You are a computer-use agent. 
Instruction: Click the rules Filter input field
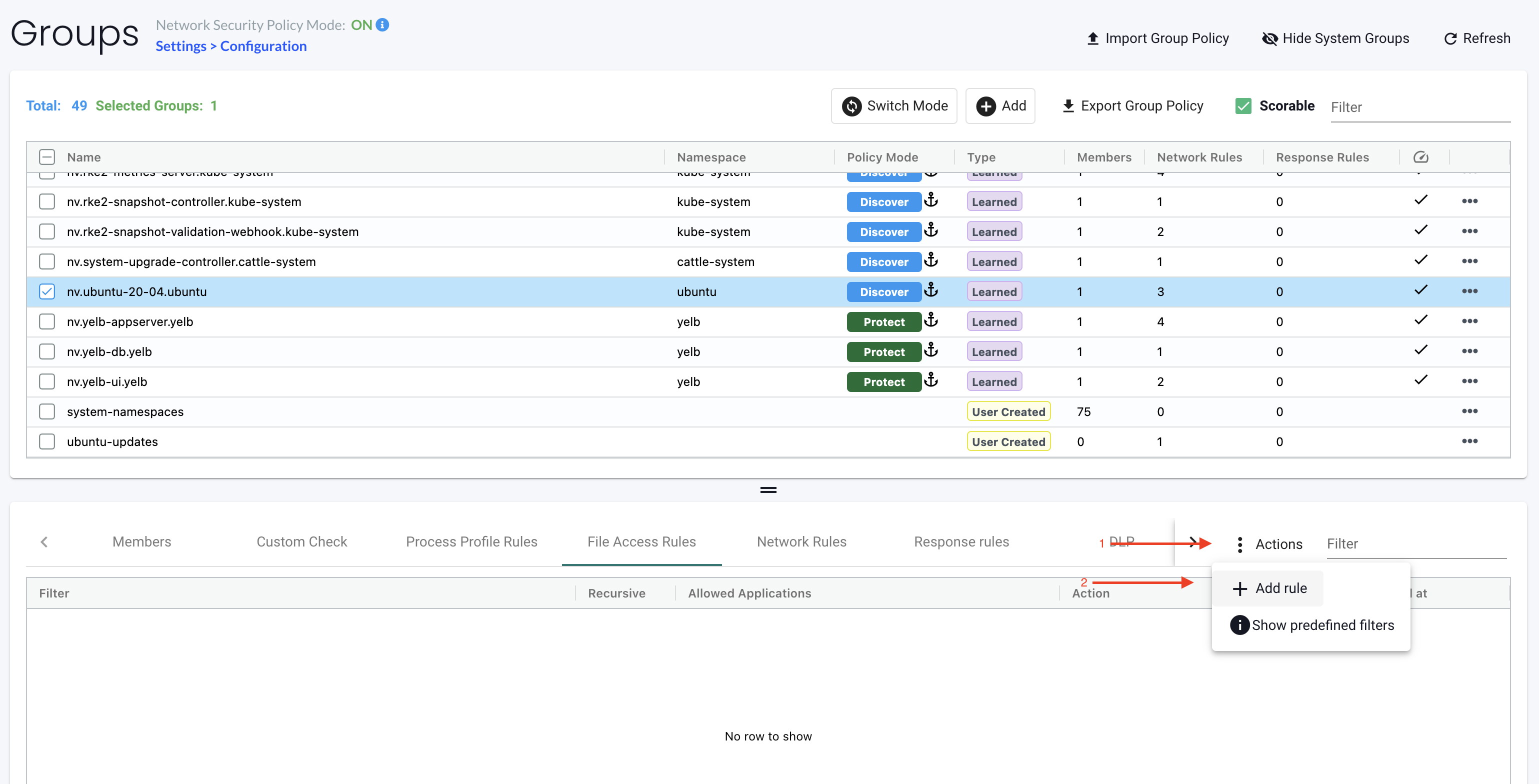tap(1416, 544)
